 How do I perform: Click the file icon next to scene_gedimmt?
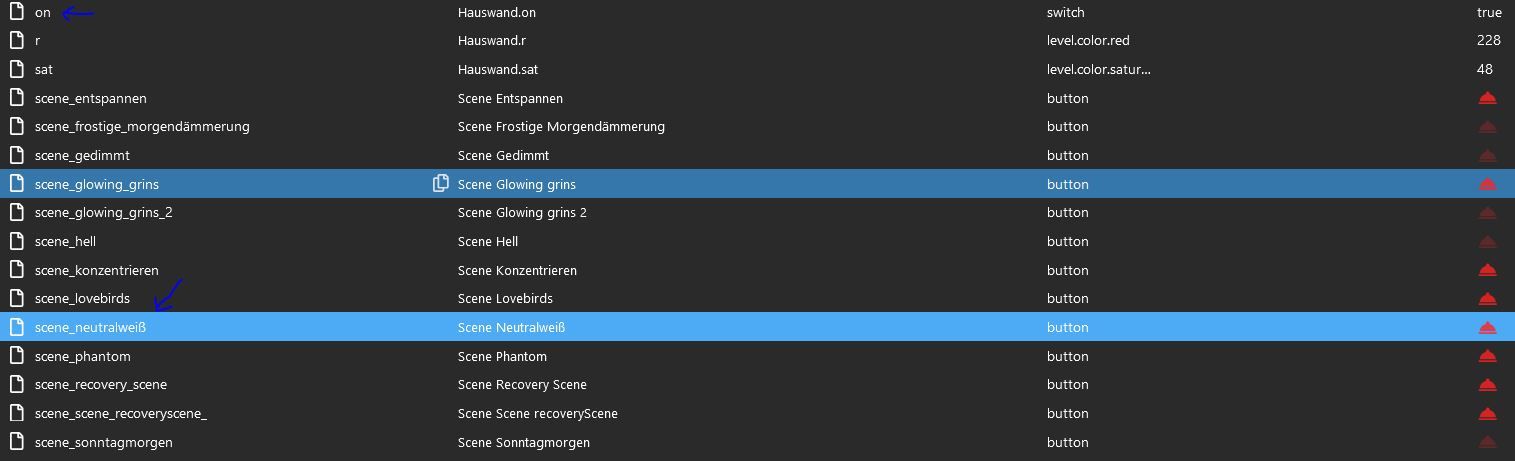pos(16,155)
